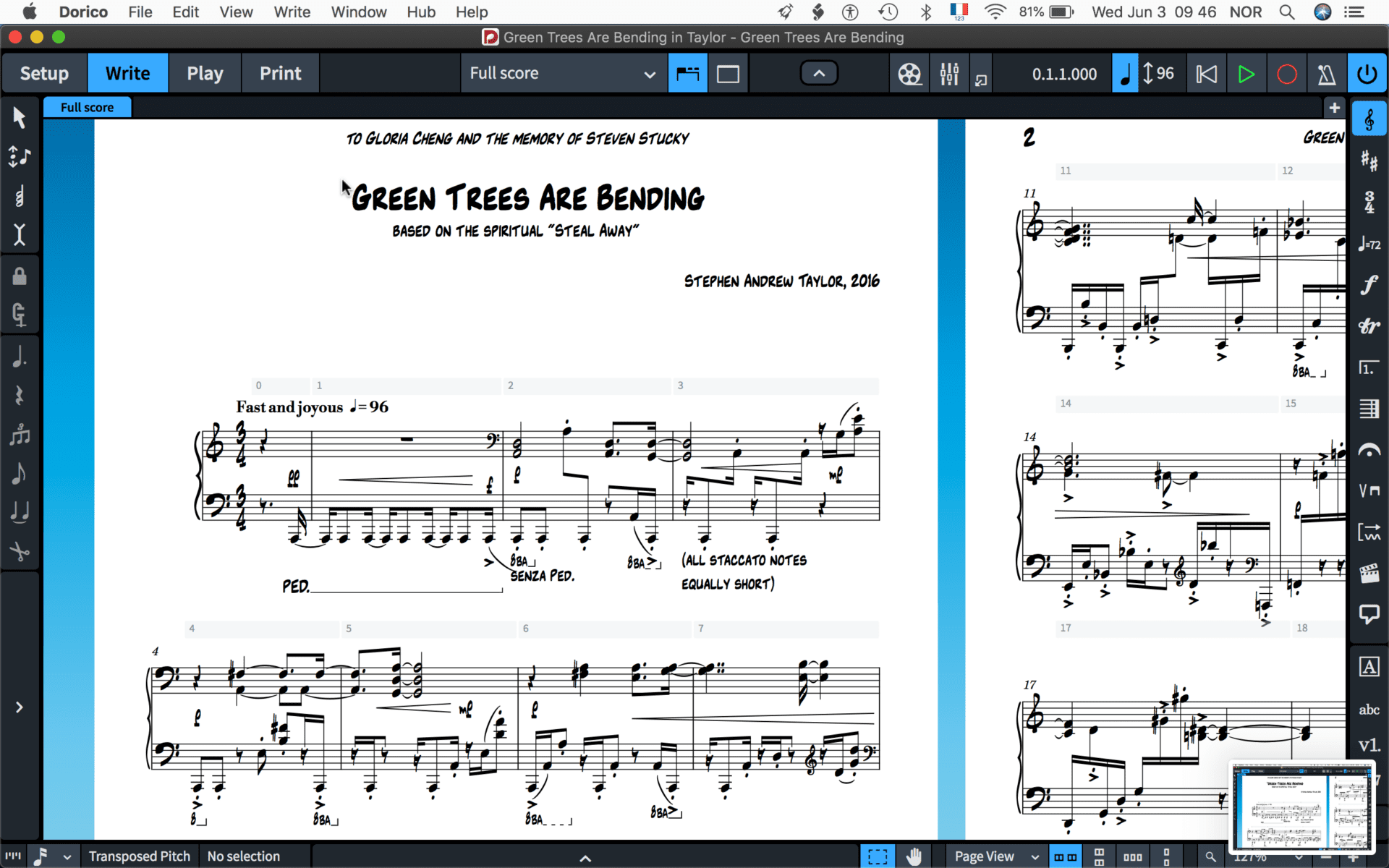The image size is (1389, 868).
Task: Click the navigator preview thumbnail
Action: click(x=1302, y=807)
